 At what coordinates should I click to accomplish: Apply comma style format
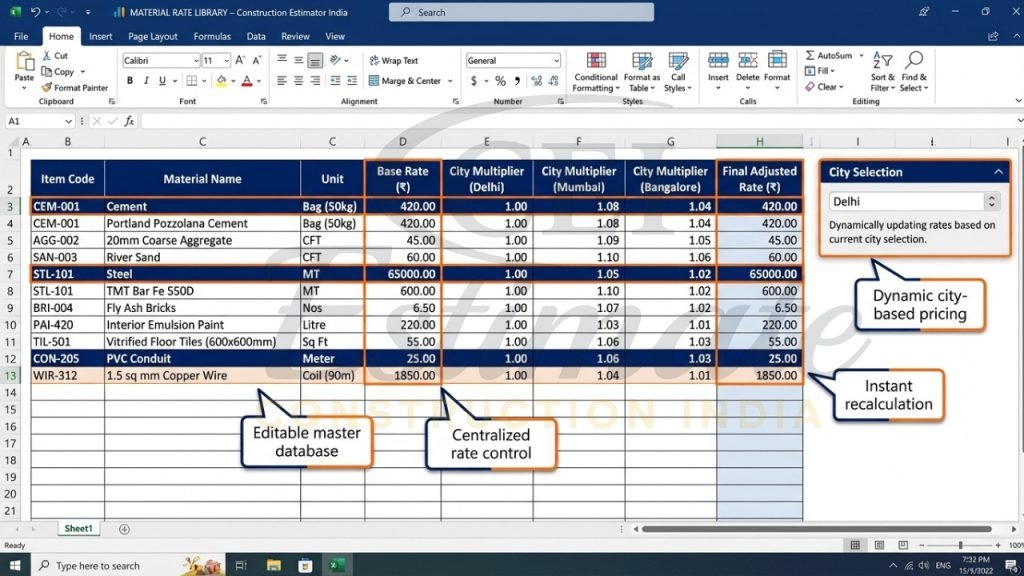click(x=517, y=80)
